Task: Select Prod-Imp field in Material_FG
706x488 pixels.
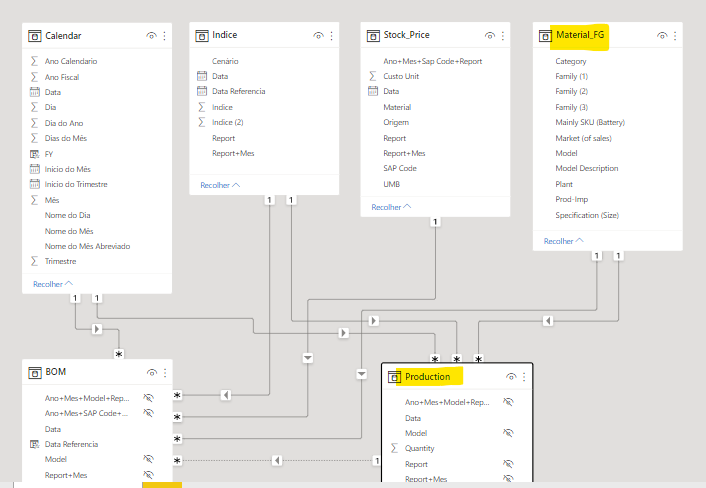Action: click(572, 199)
